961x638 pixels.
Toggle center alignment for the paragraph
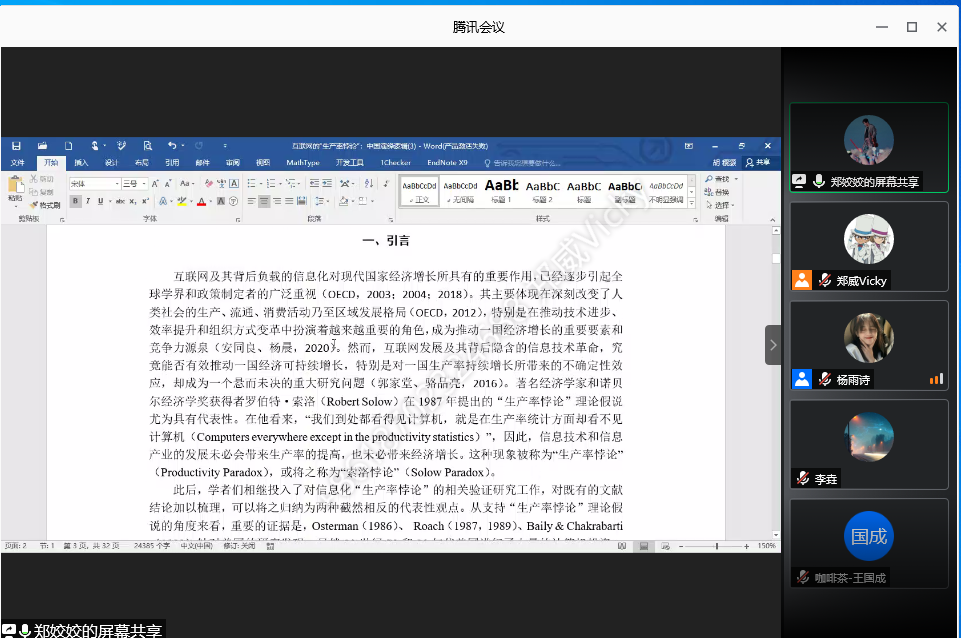pyautogui.click(x=264, y=201)
